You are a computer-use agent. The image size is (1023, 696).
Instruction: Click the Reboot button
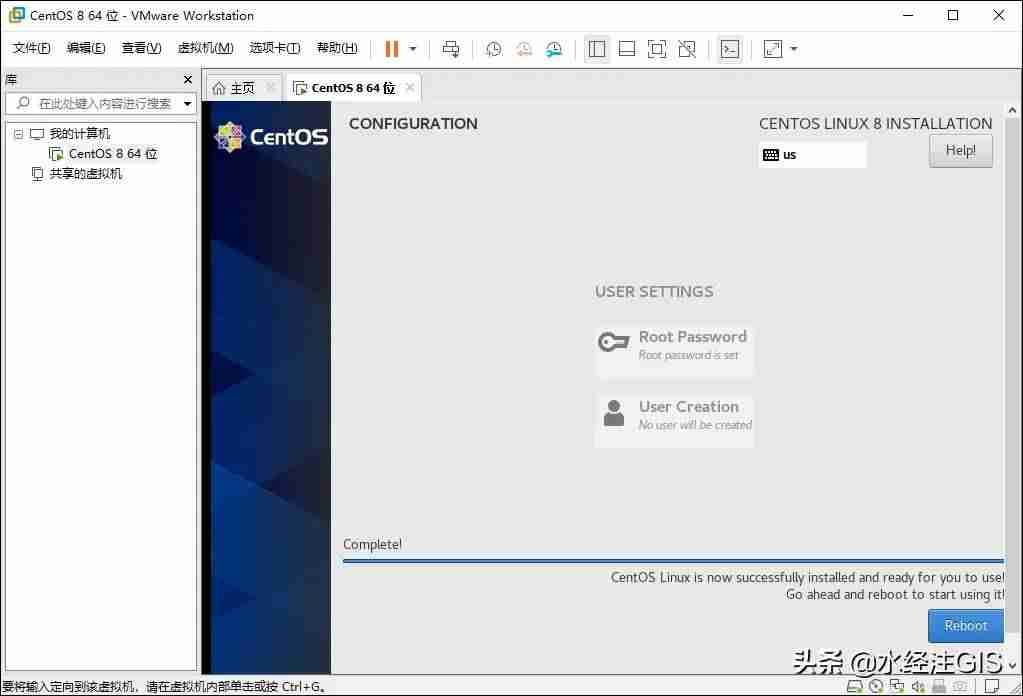tap(966, 626)
